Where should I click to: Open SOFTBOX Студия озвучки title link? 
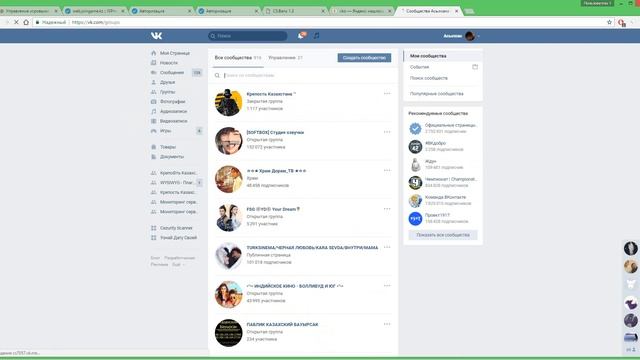[275, 132]
